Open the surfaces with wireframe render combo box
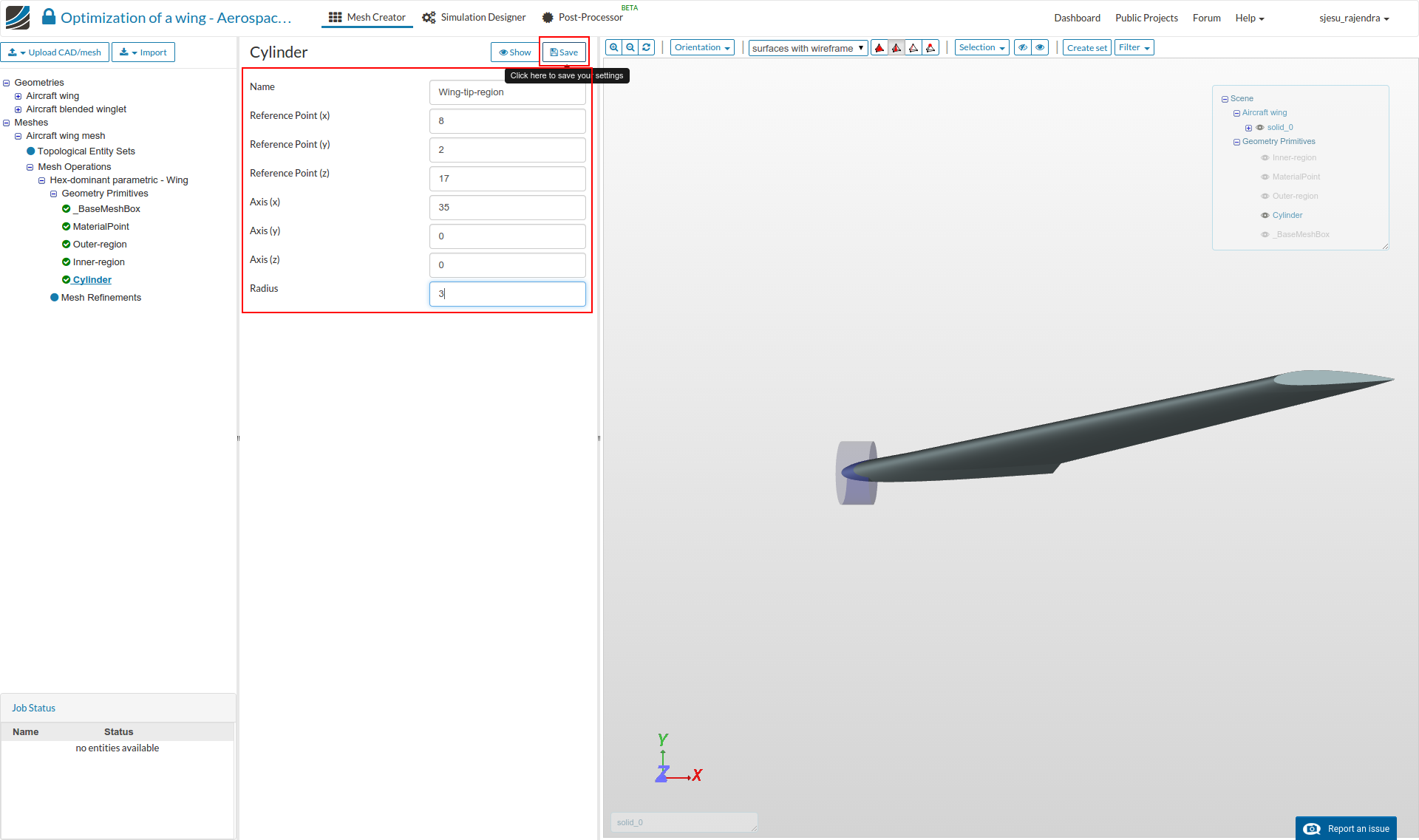 pyautogui.click(x=808, y=49)
